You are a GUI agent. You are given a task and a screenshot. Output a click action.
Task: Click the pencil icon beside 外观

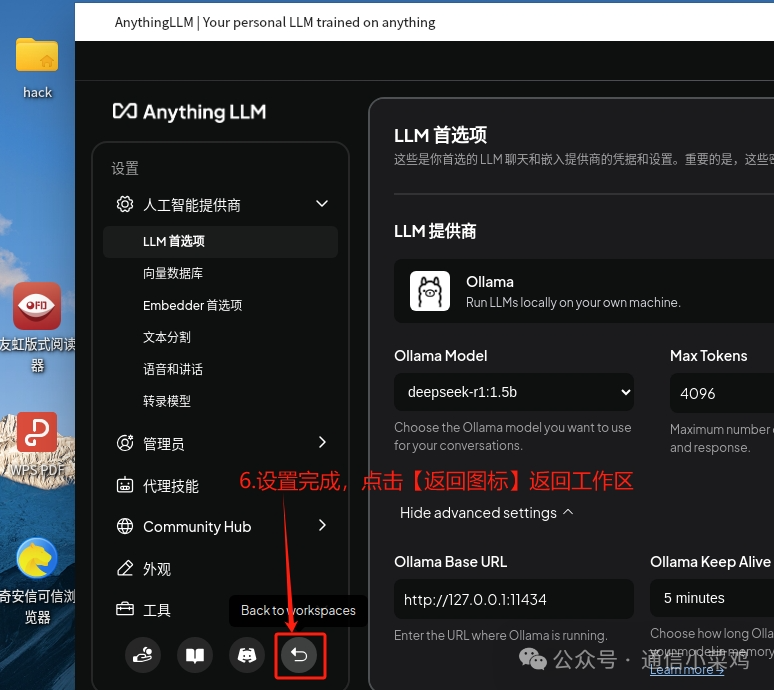click(125, 568)
